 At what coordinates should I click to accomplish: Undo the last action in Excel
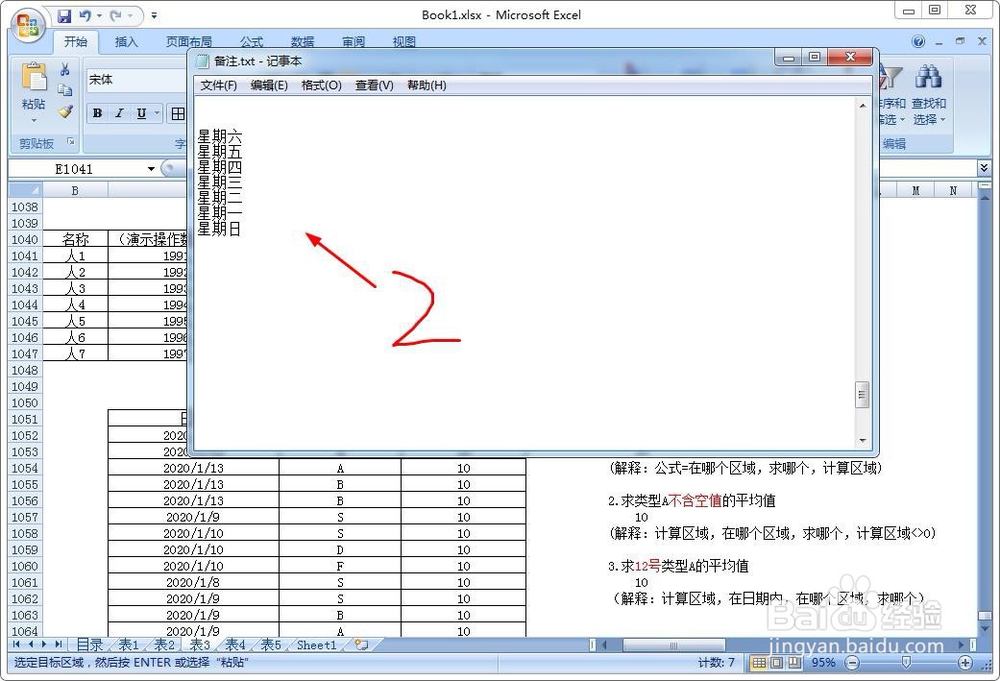85,15
